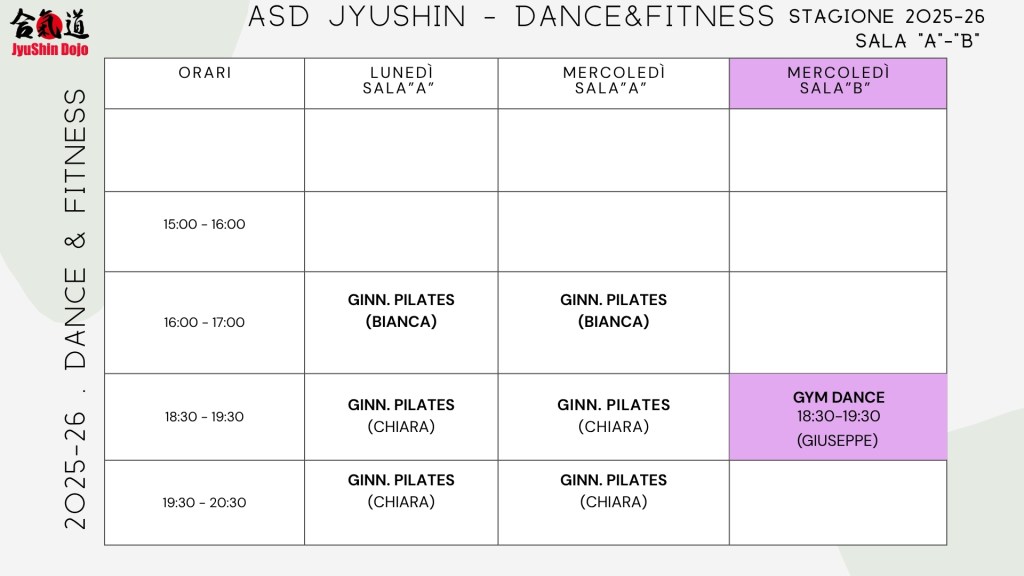Select the 15:00 - 16:00 time slot
Viewport: 1024px width, 576px height.
204,224
